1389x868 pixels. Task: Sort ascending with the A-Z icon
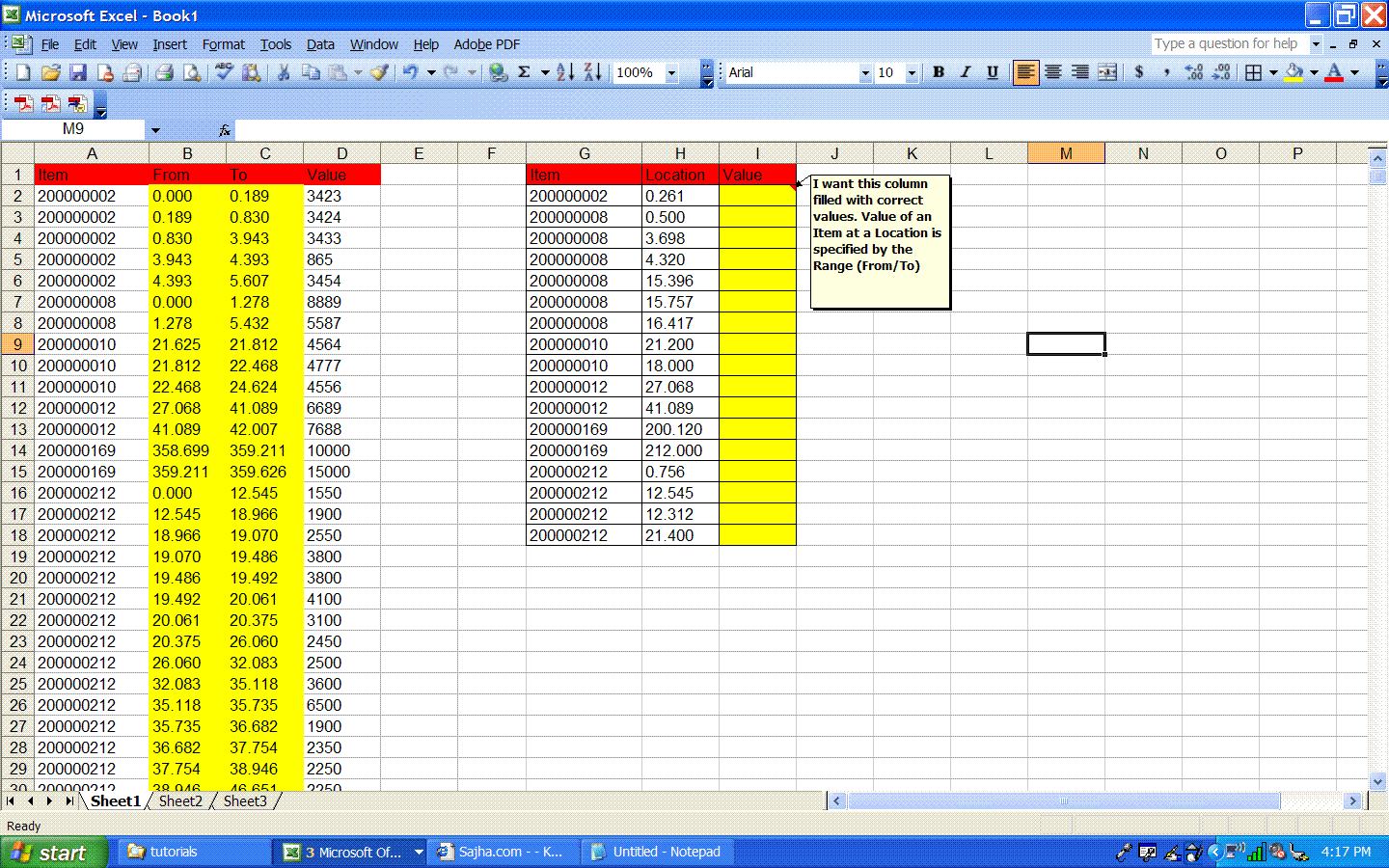(x=565, y=72)
